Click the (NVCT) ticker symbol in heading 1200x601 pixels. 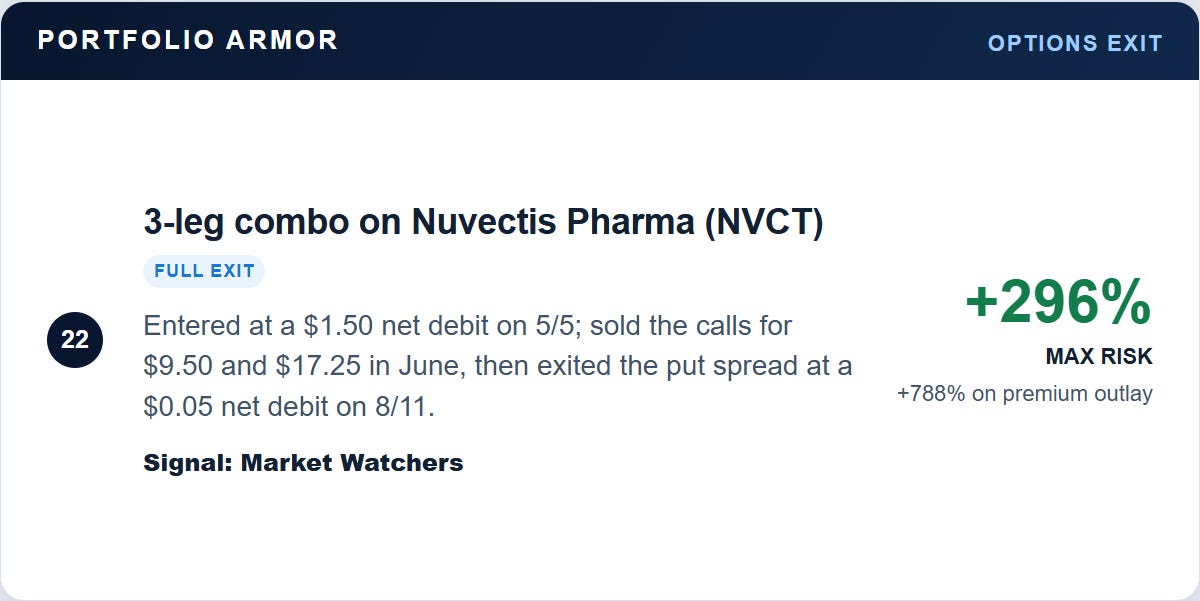point(763,222)
